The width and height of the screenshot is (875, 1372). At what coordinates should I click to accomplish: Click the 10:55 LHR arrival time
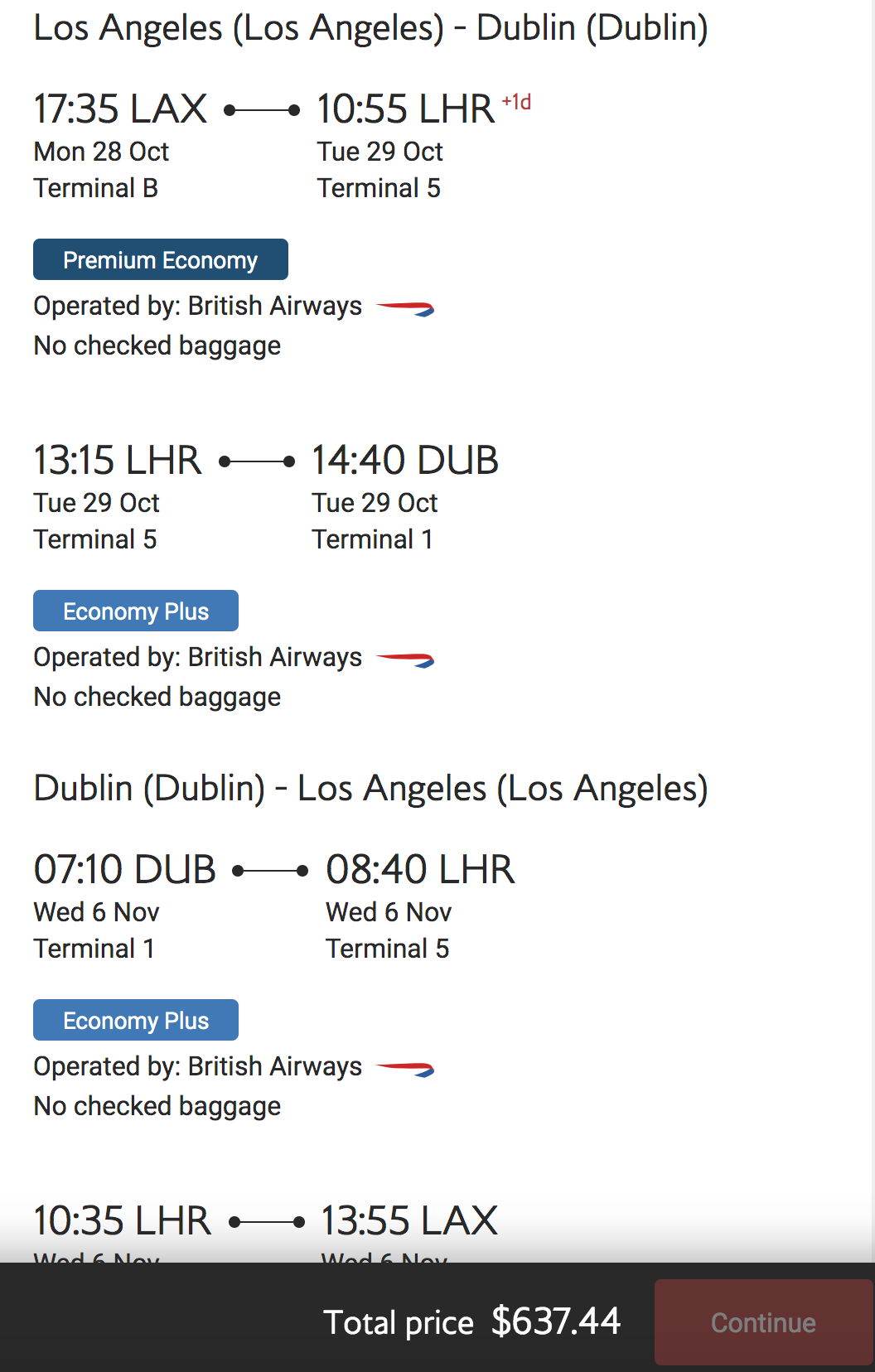[x=406, y=109]
